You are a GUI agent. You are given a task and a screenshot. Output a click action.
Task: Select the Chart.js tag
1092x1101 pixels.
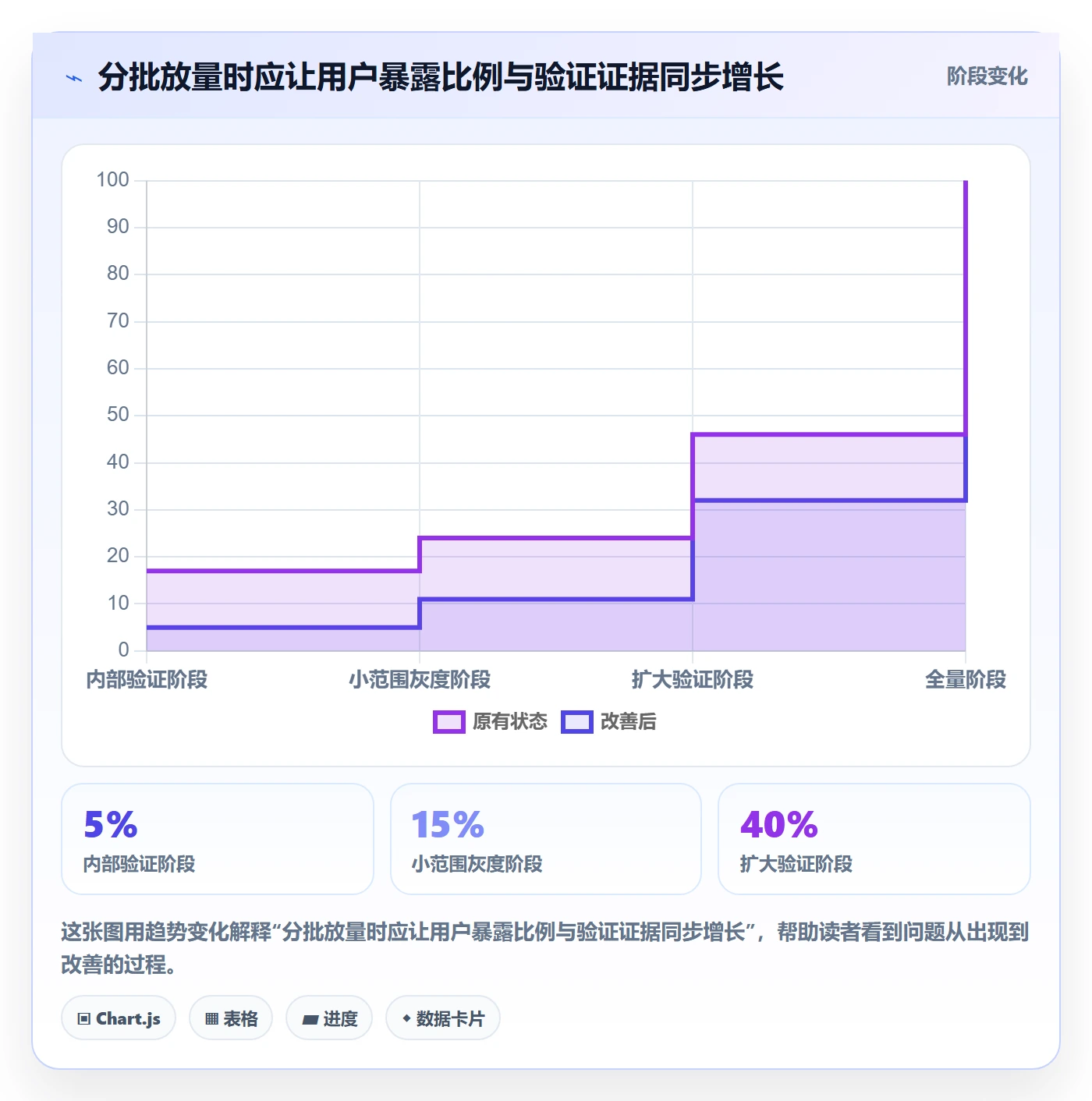[x=119, y=1018]
